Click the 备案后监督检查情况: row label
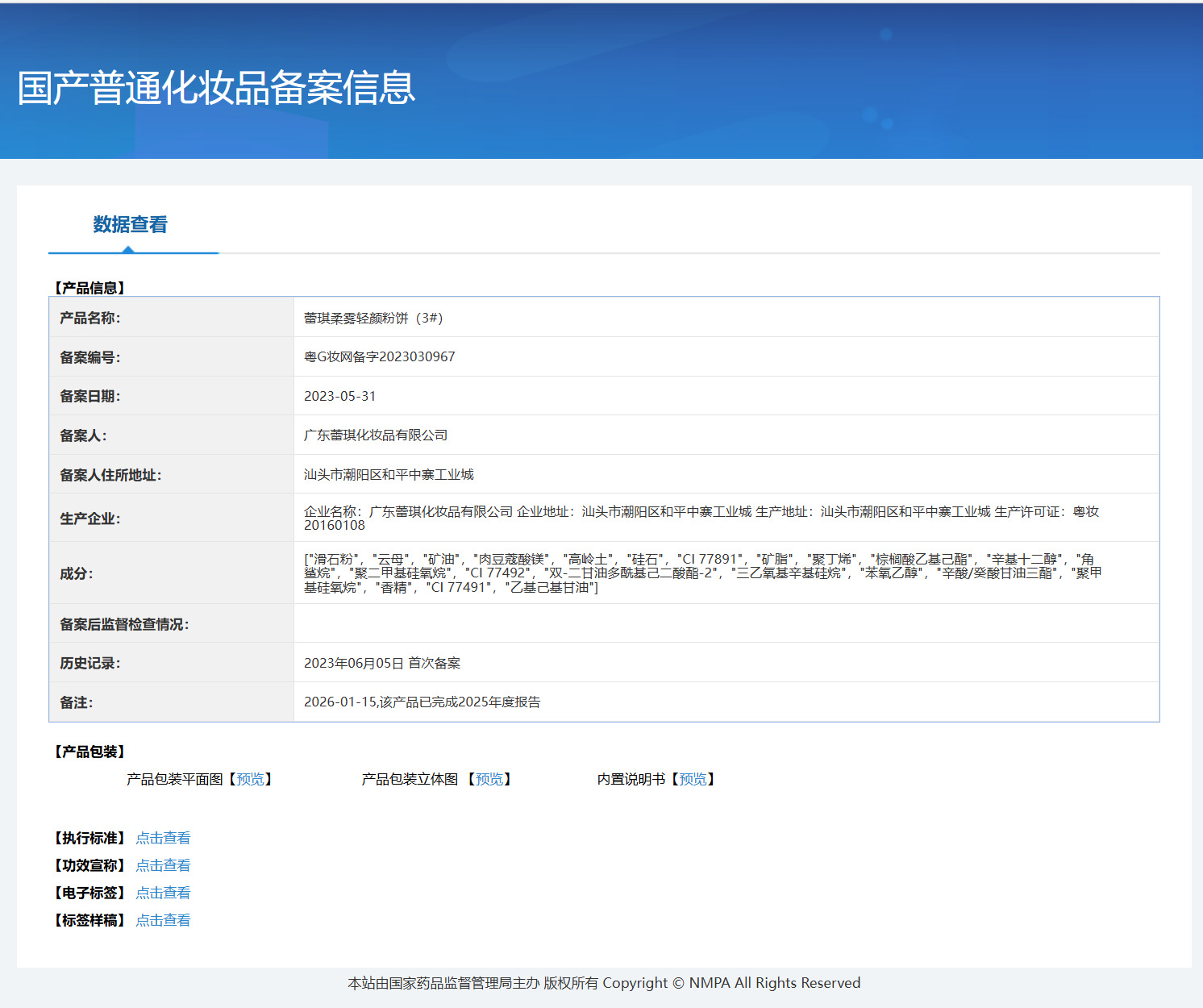The image size is (1203, 1008). (x=124, y=624)
